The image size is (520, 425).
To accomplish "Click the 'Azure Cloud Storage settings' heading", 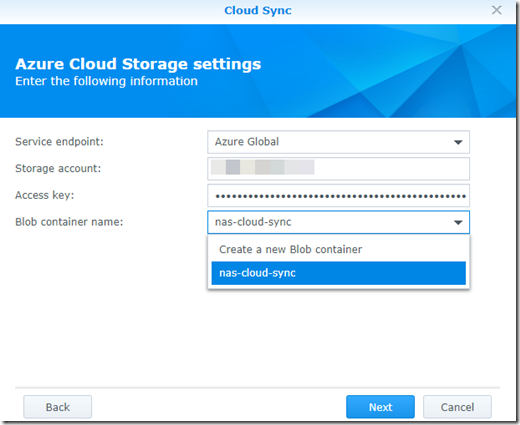I will [138, 64].
